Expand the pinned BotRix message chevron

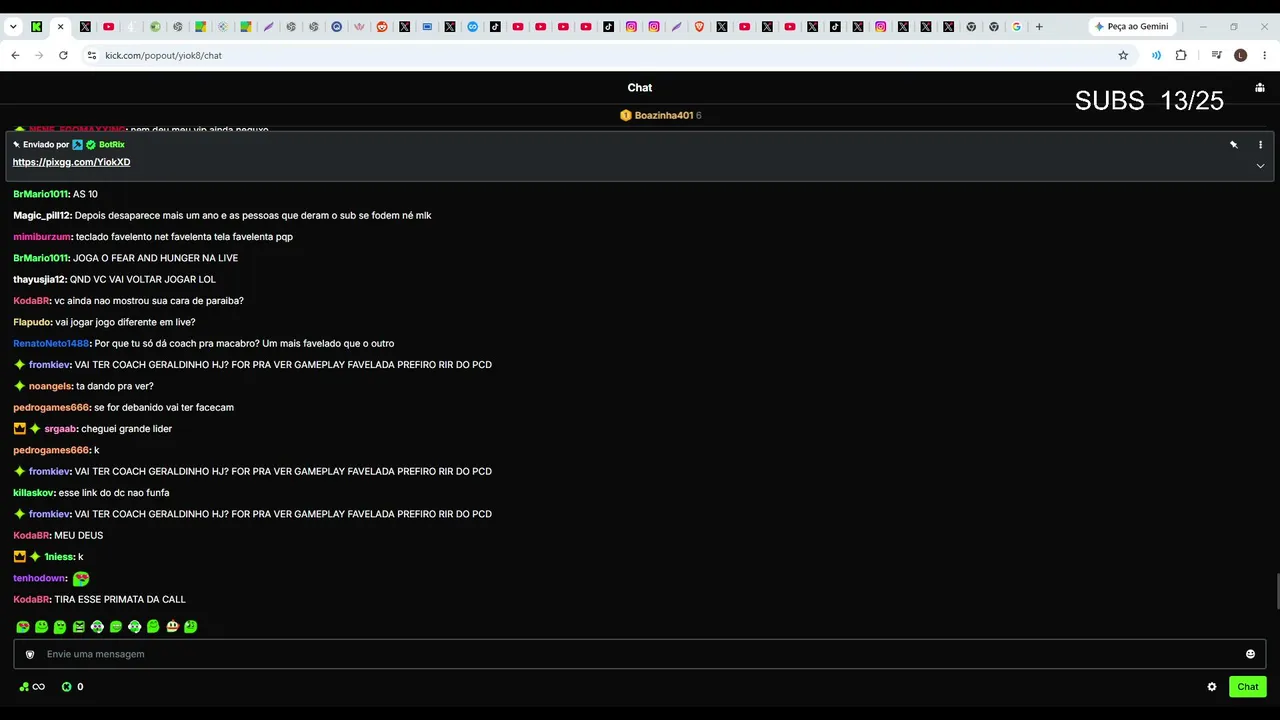[x=1260, y=166]
